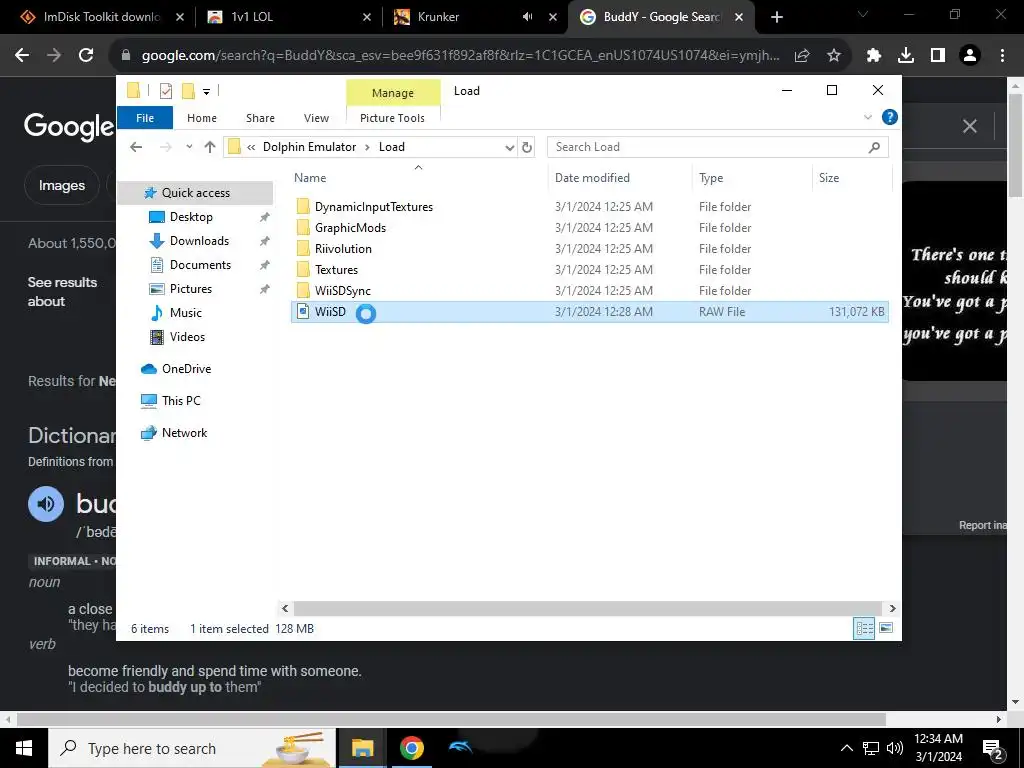Customize Quick Access Toolbar dropdown

click(206, 91)
